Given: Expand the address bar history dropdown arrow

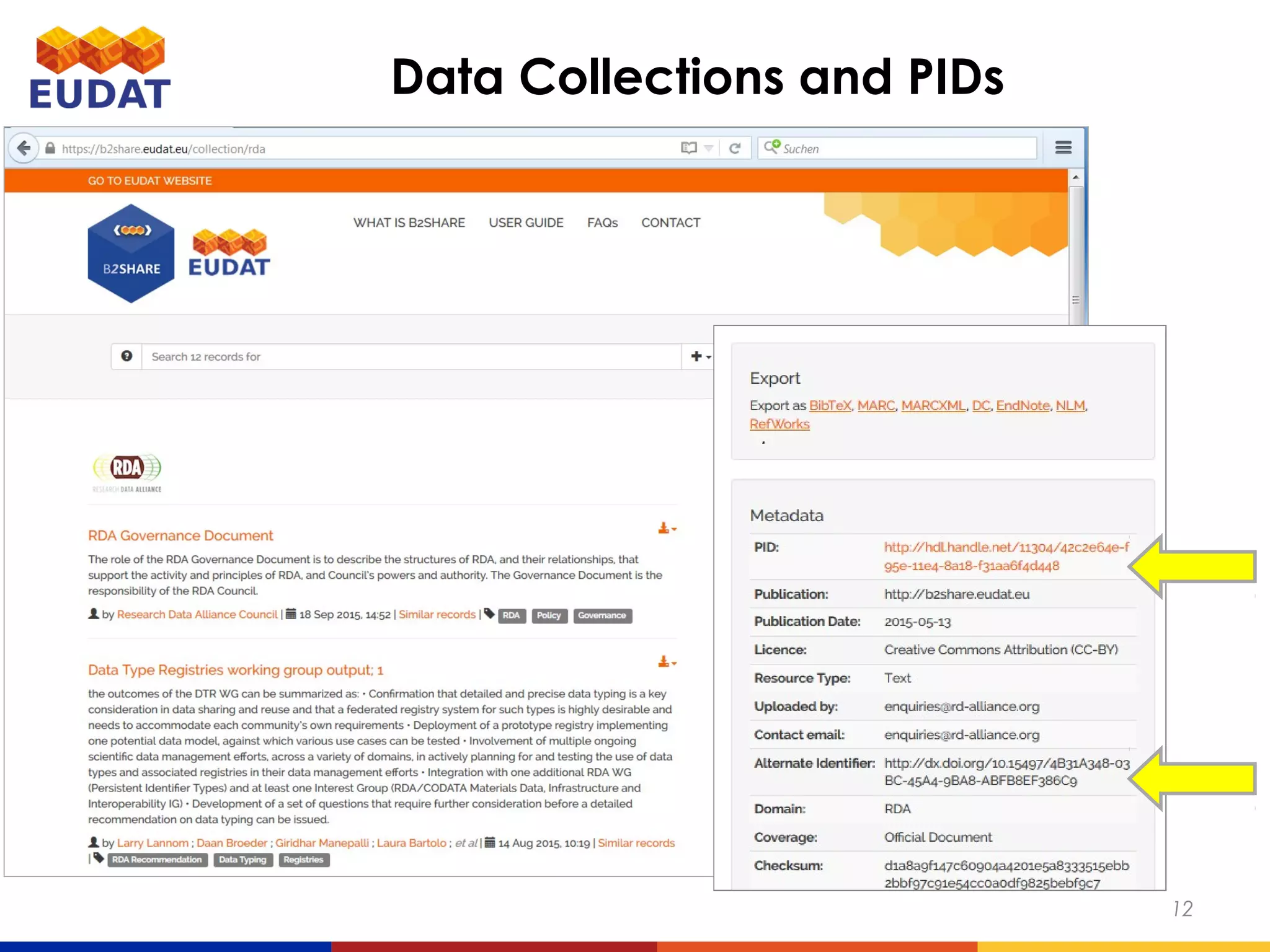Looking at the screenshot, I should point(708,149).
